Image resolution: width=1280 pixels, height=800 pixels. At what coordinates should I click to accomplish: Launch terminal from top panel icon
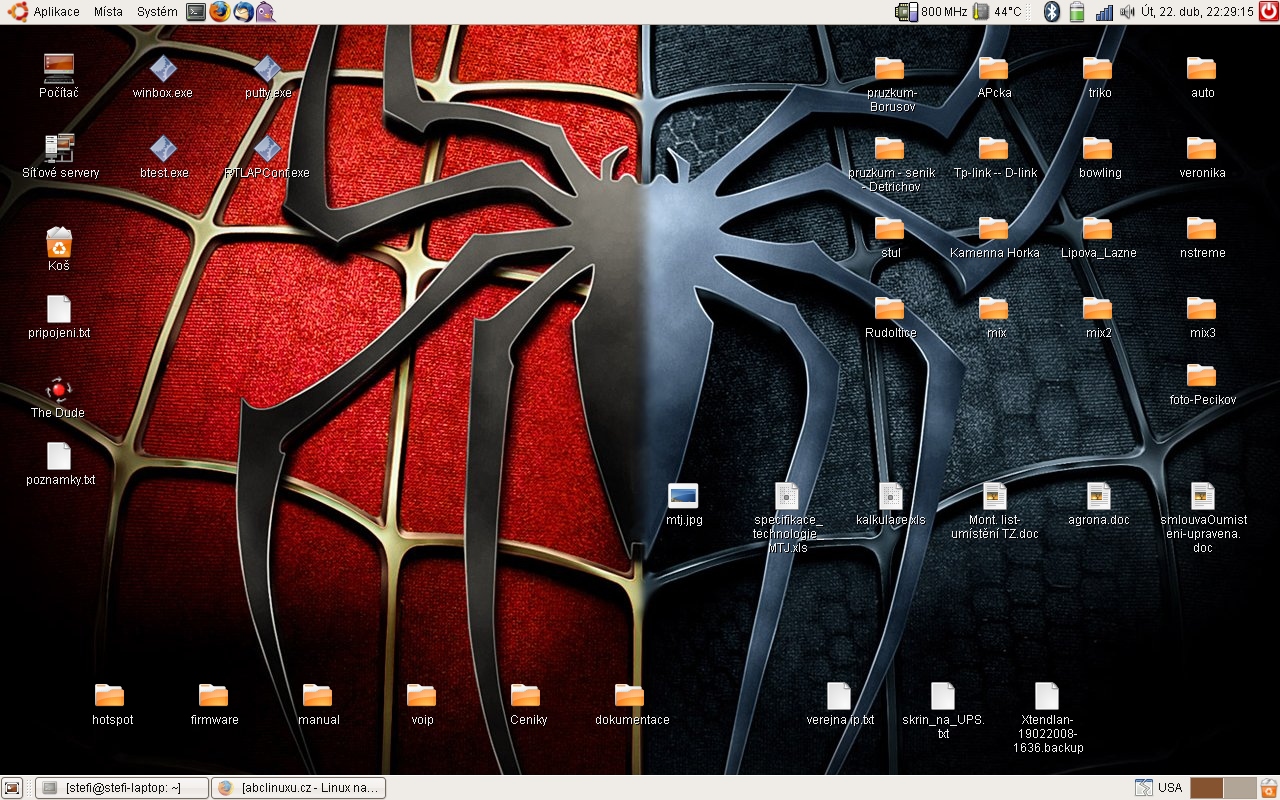(x=196, y=12)
